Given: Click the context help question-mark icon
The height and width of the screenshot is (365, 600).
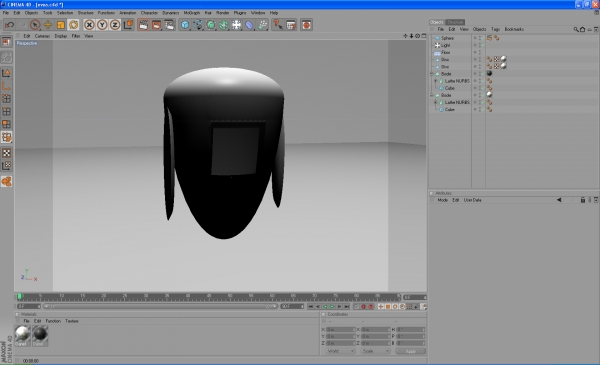Looking at the screenshot, I should [278, 25].
